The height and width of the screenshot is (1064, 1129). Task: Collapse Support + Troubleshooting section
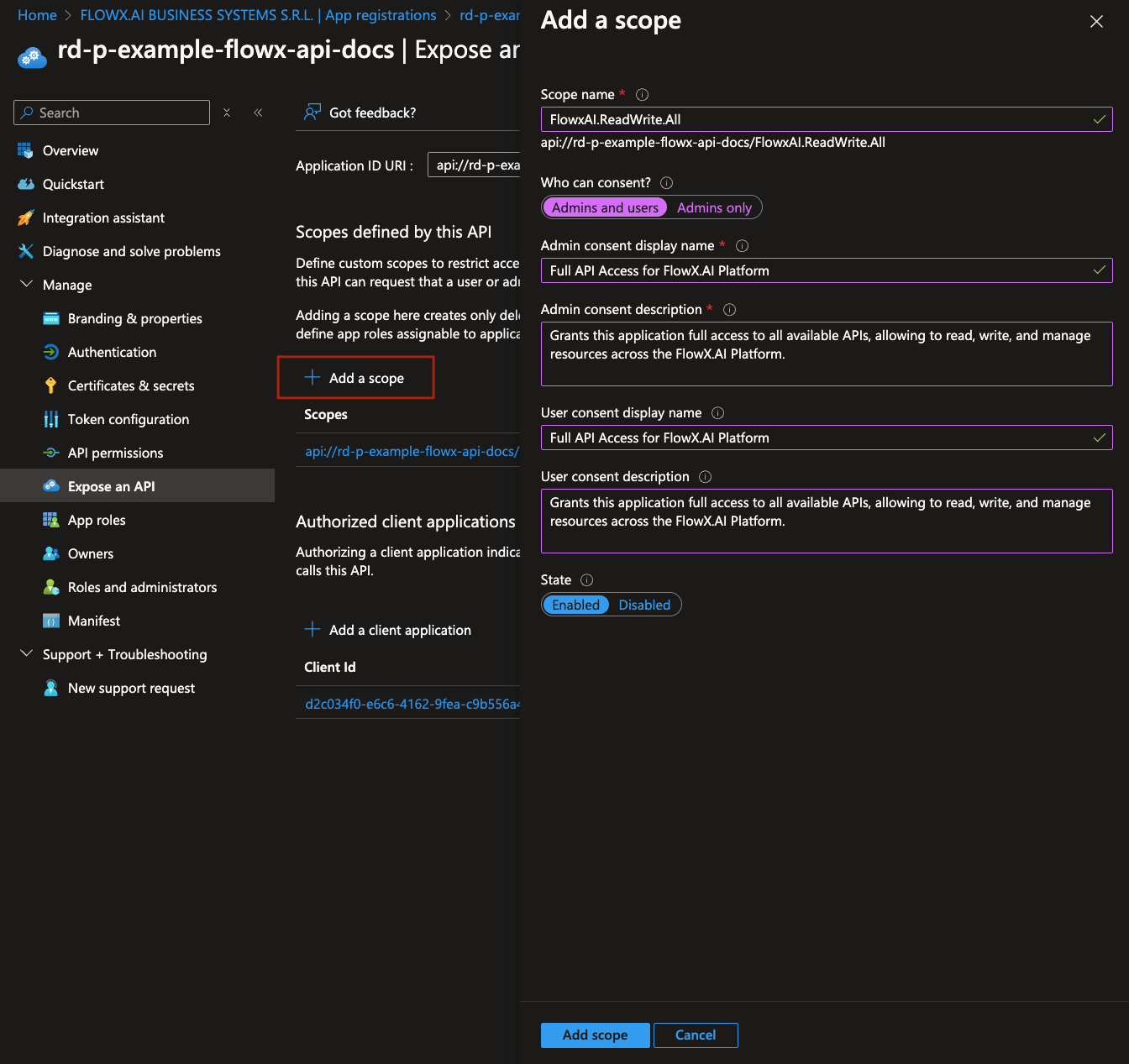(26, 654)
